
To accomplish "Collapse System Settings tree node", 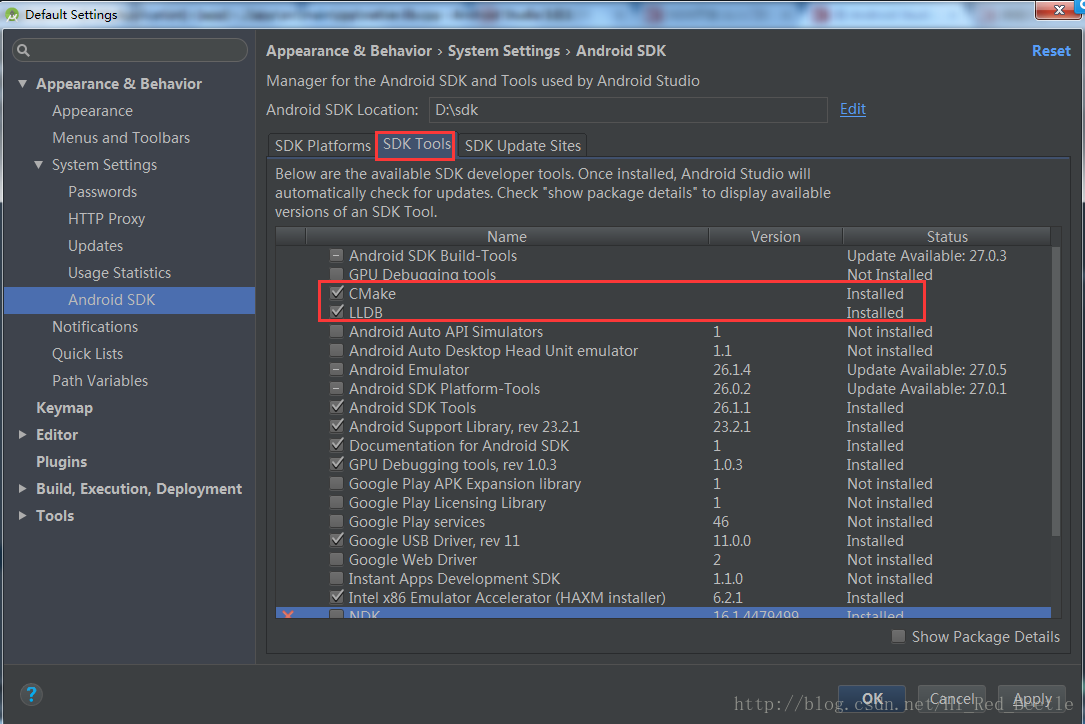I will pos(39,165).
